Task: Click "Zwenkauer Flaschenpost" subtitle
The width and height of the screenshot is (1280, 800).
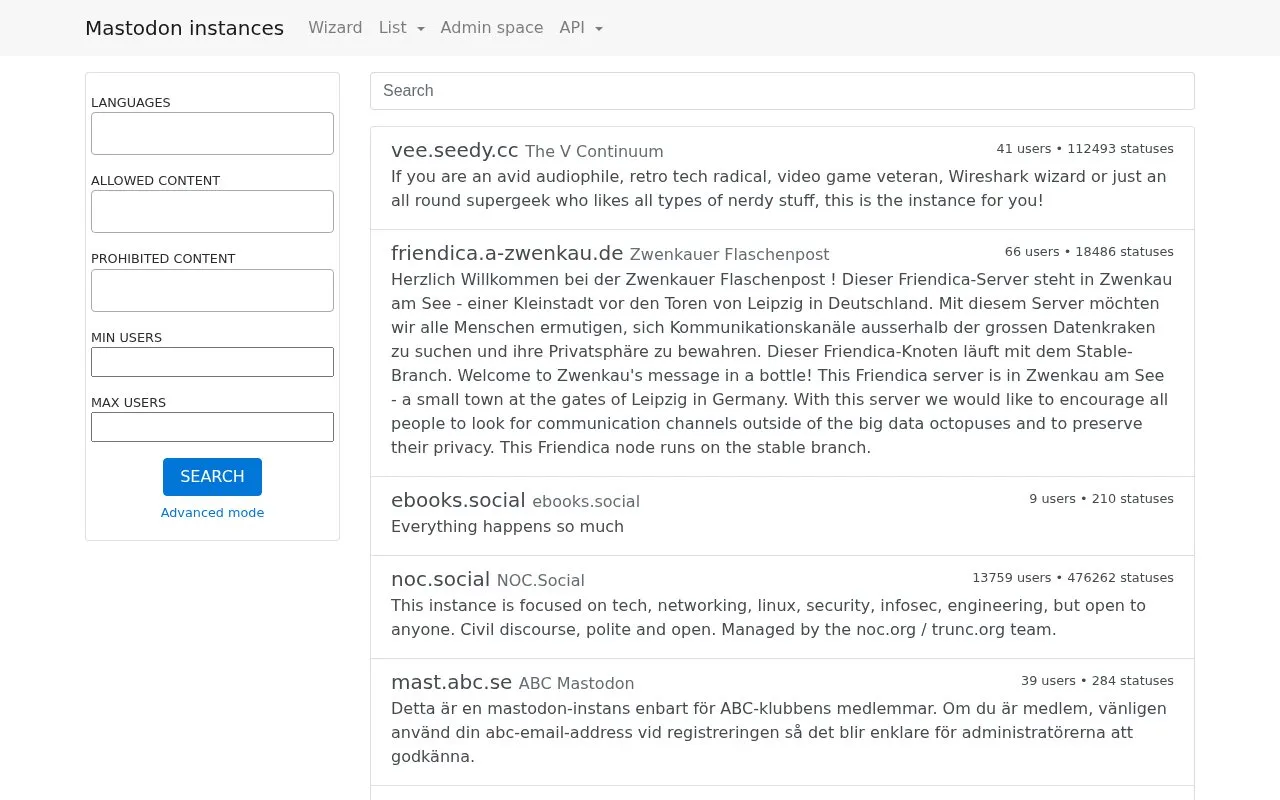Action: [x=730, y=255]
